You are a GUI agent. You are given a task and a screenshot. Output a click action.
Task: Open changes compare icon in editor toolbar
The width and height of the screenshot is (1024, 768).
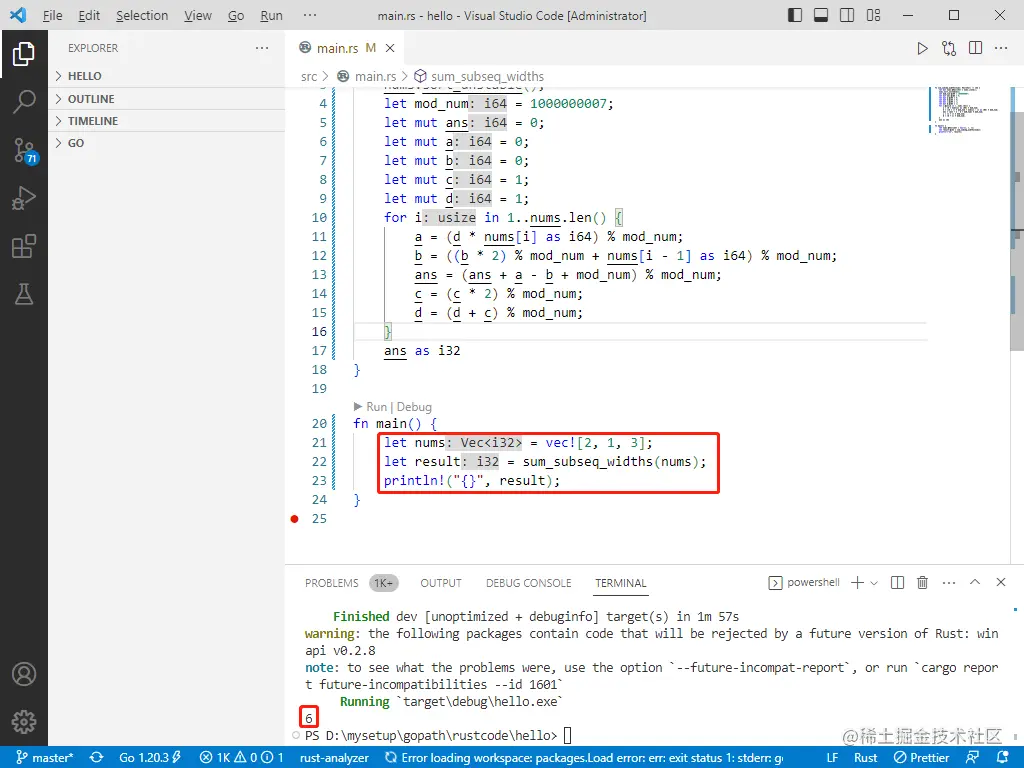[949, 48]
